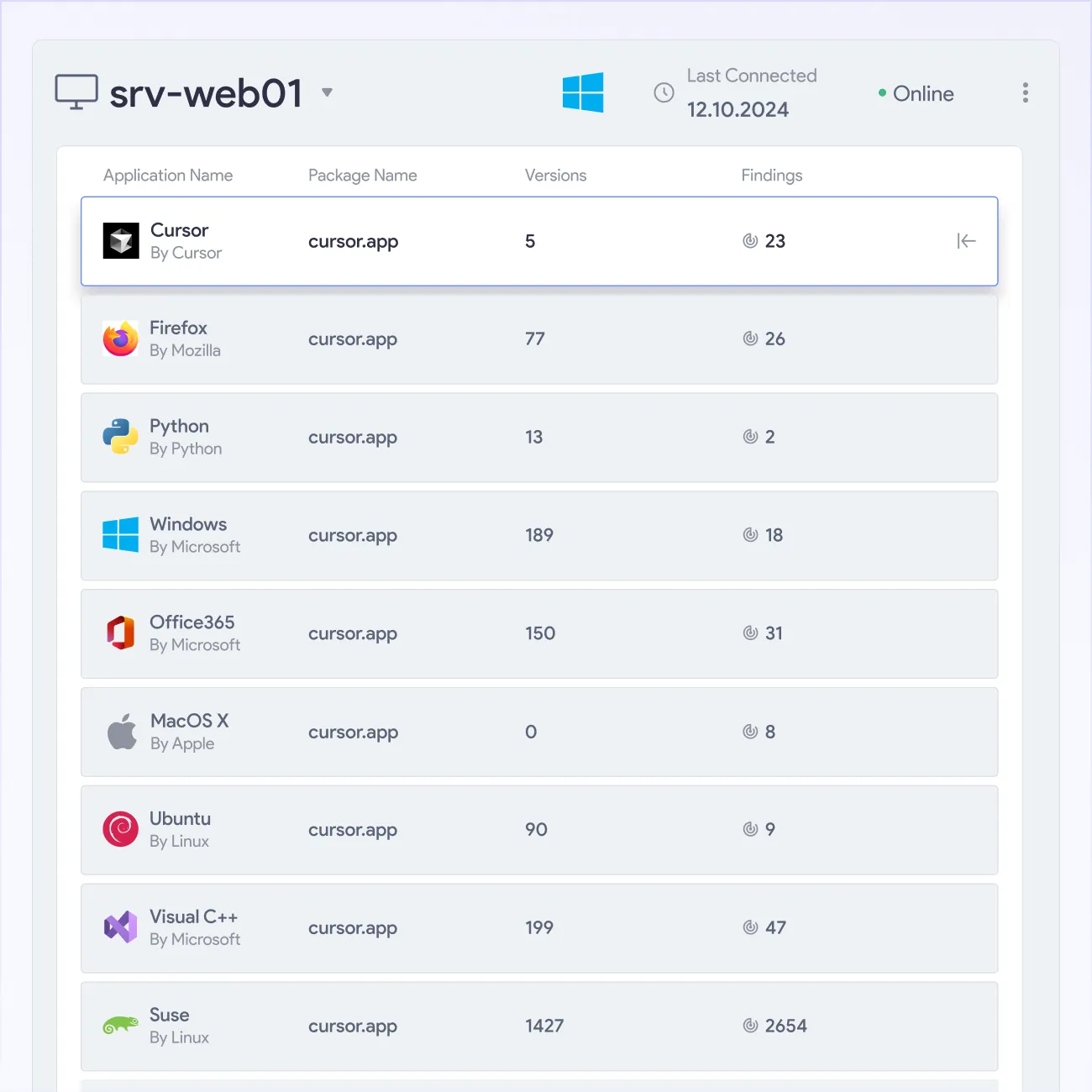Click the Cursor app icon

[121, 241]
